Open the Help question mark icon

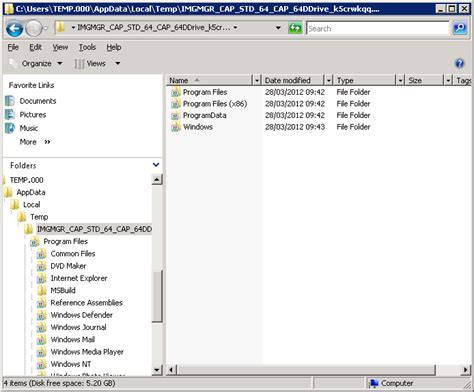click(x=460, y=63)
